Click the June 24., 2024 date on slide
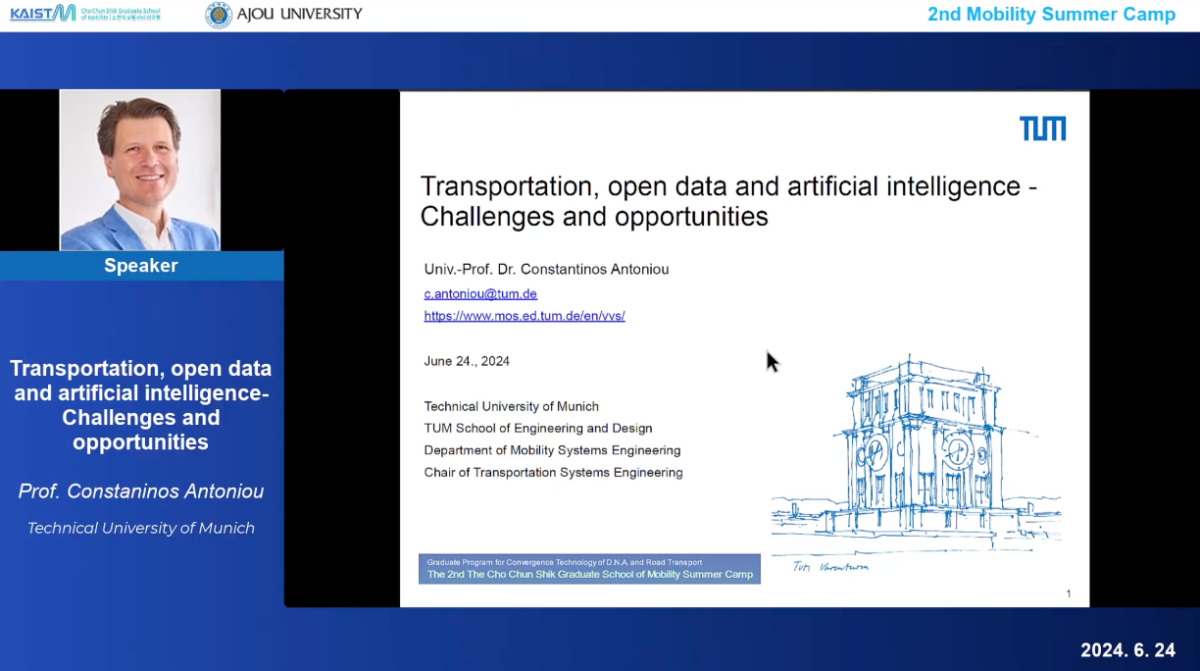 click(466, 361)
